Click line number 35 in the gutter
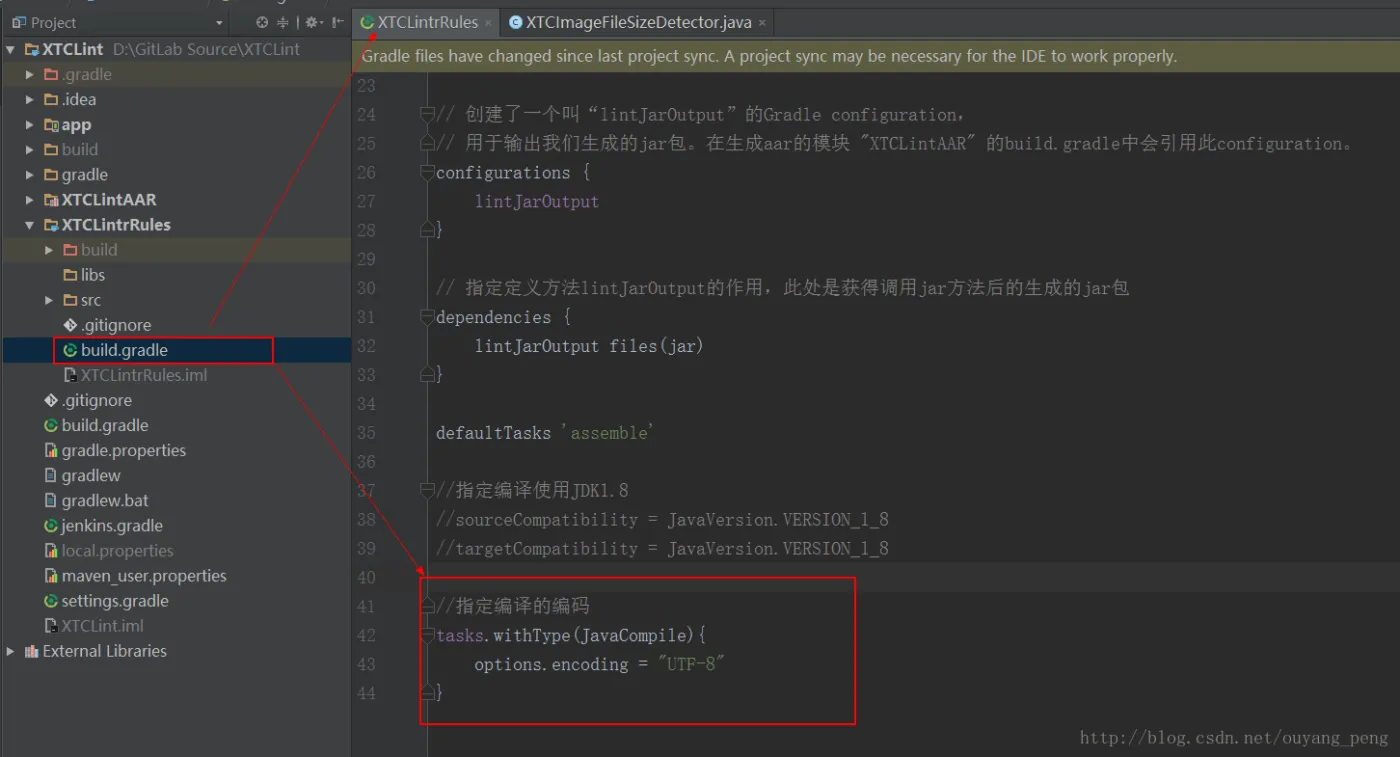The image size is (1400, 757). tap(366, 433)
